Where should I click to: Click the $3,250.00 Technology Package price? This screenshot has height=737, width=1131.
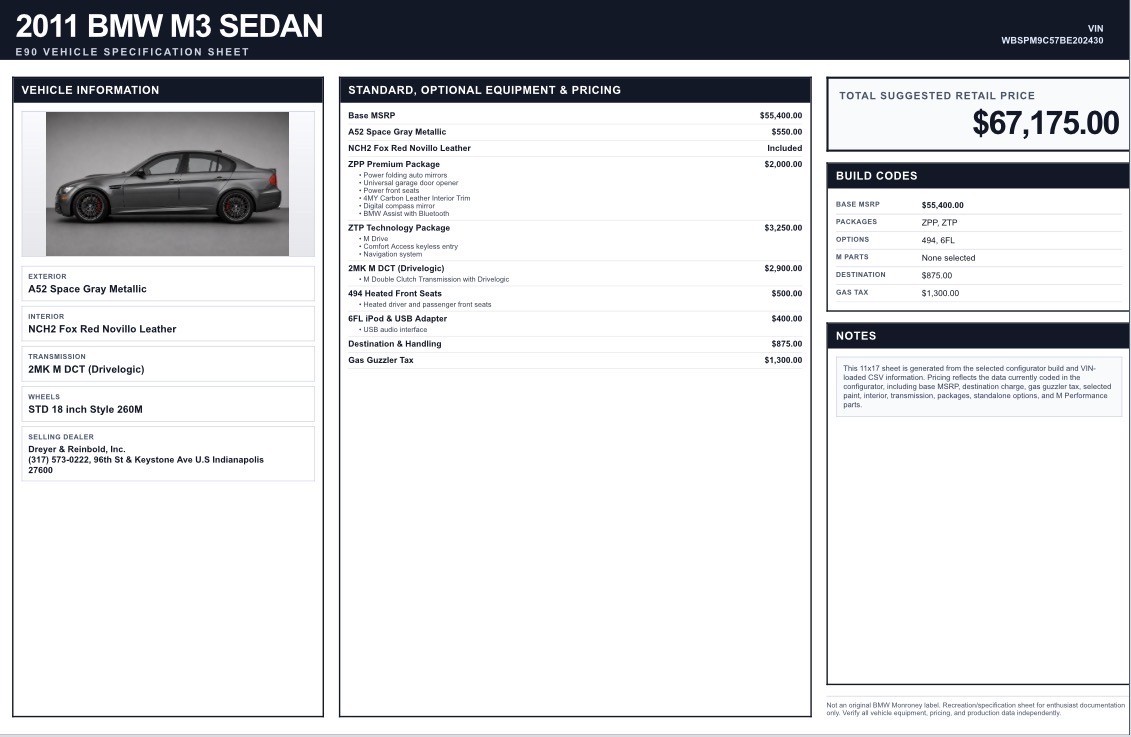pos(783,228)
